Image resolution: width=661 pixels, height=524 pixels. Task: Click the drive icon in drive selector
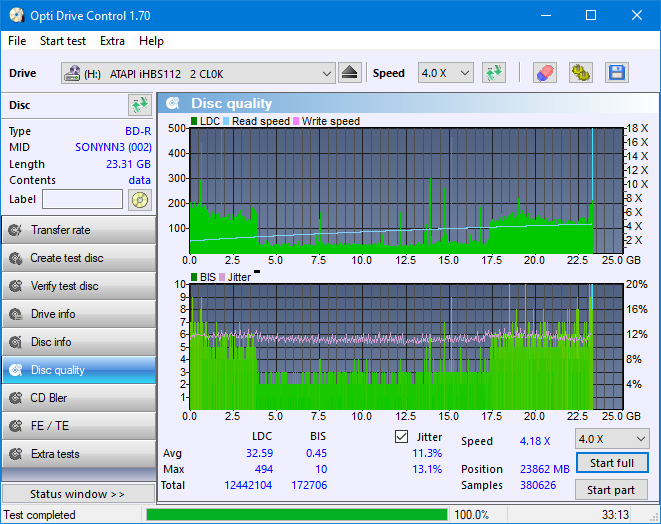pos(72,73)
